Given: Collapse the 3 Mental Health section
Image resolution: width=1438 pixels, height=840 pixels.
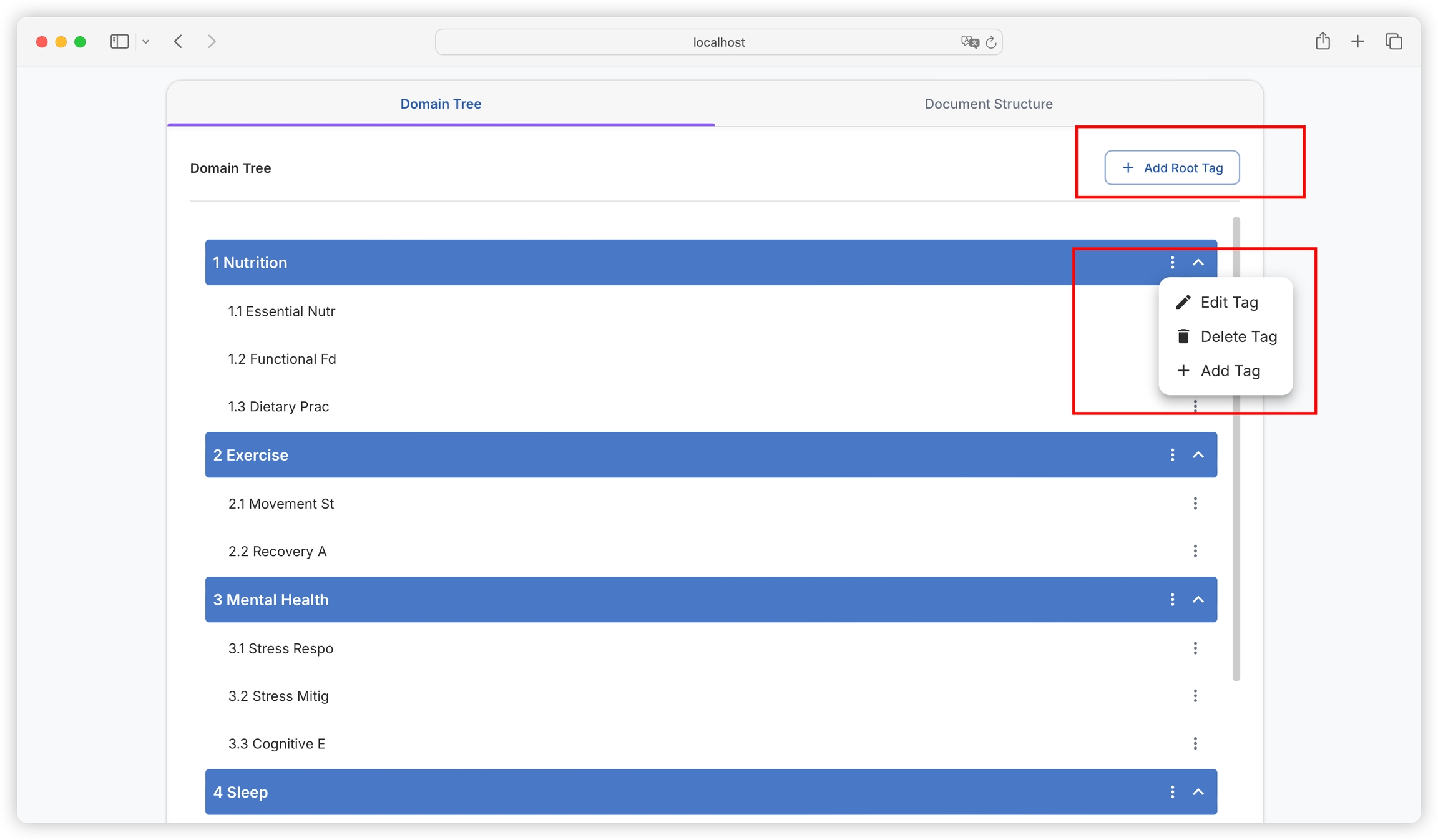Looking at the screenshot, I should pyautogui.click(x=1198, y=600).
